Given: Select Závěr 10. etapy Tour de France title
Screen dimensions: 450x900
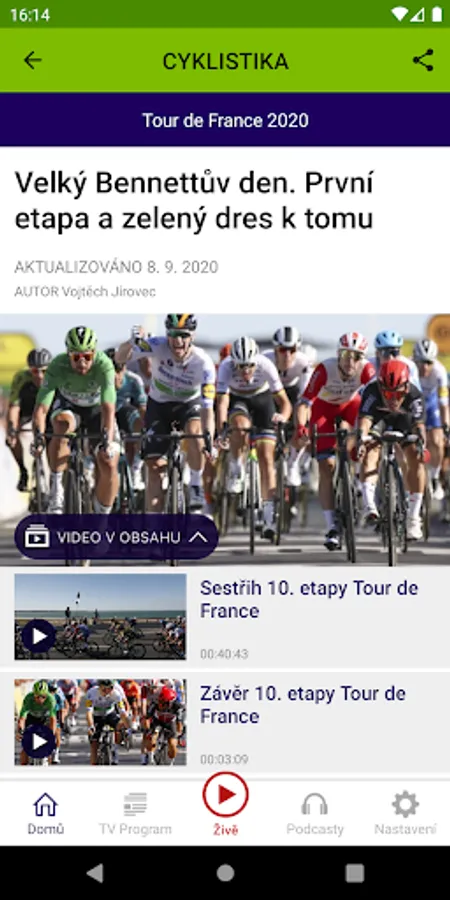Looking at the screenshot, I should pyautogui.click(x=302, y=705).
